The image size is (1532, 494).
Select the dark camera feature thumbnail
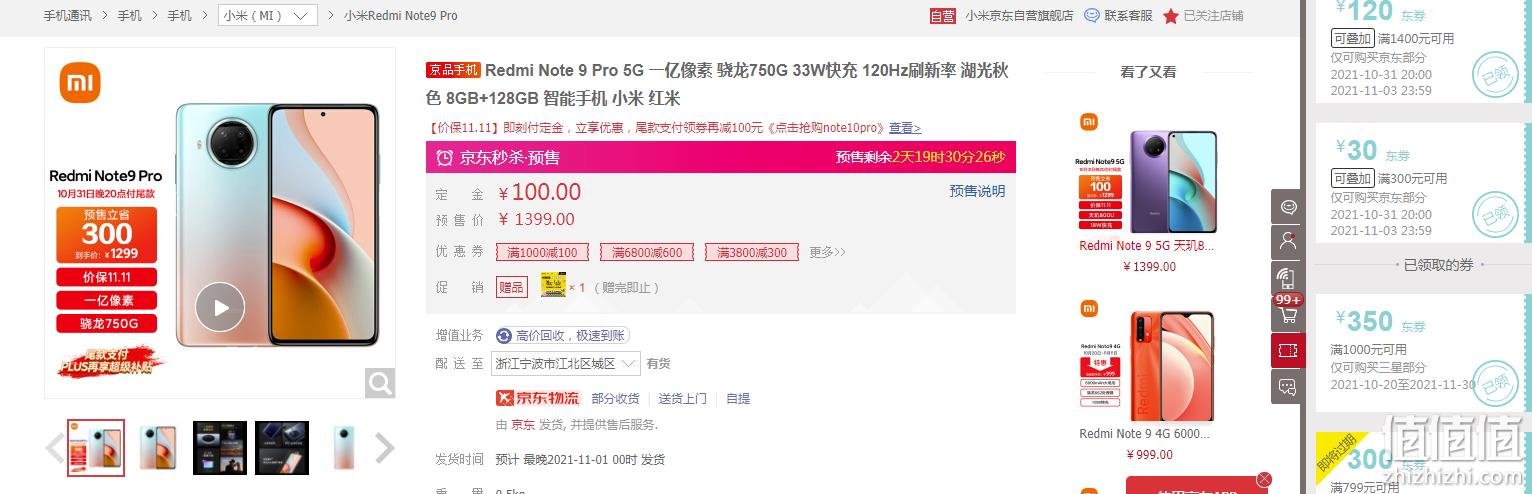pos(220,447)
